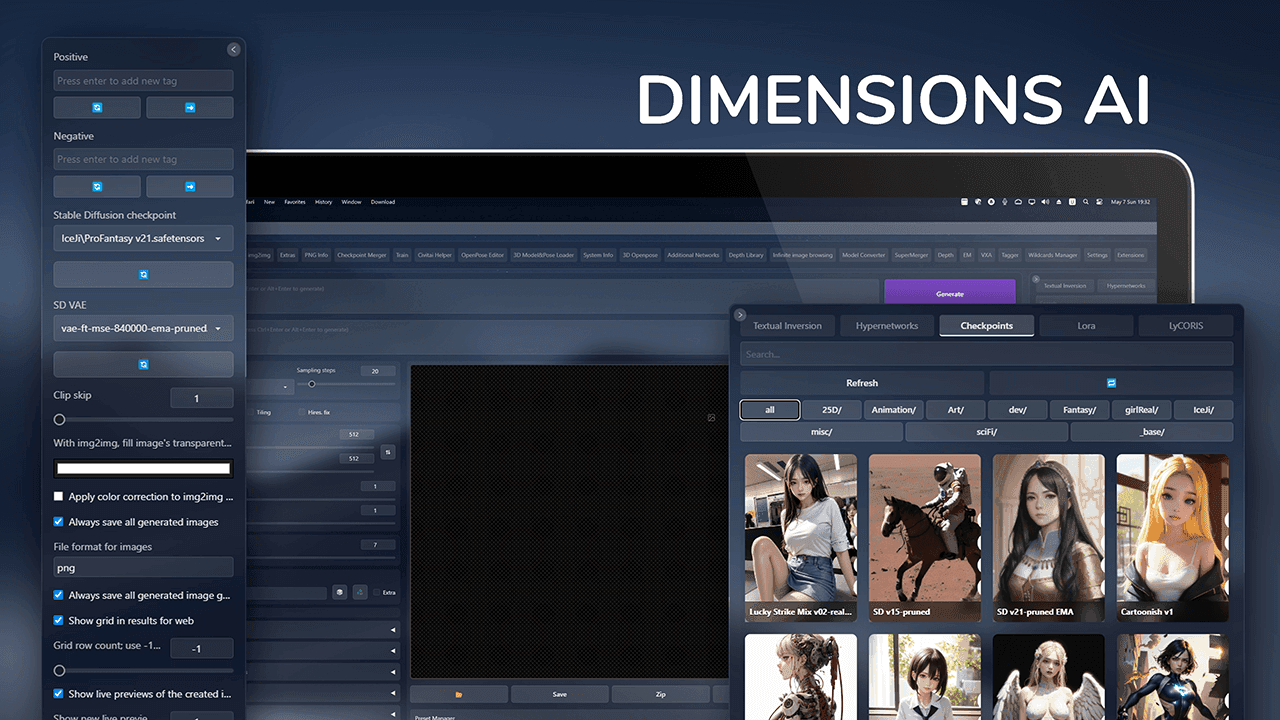Open white fill color swatch for img2img
The width and height of the screenshot is (1280, 720).
point(143,468)
